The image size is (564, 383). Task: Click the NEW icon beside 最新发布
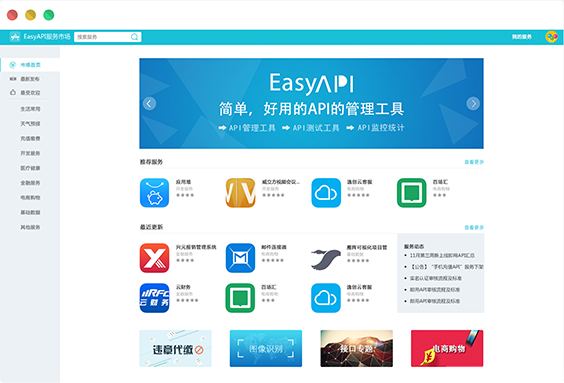pos(13,79)
